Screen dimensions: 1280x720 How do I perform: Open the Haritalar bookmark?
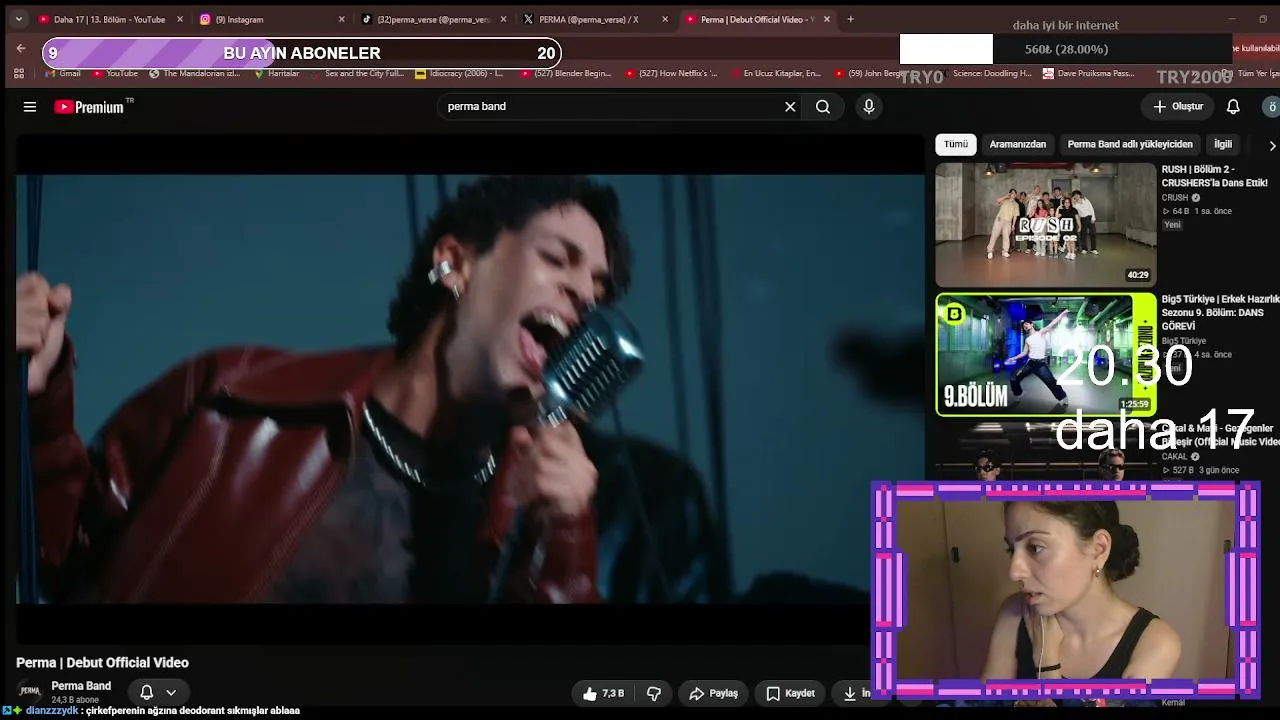click(277, 73)
